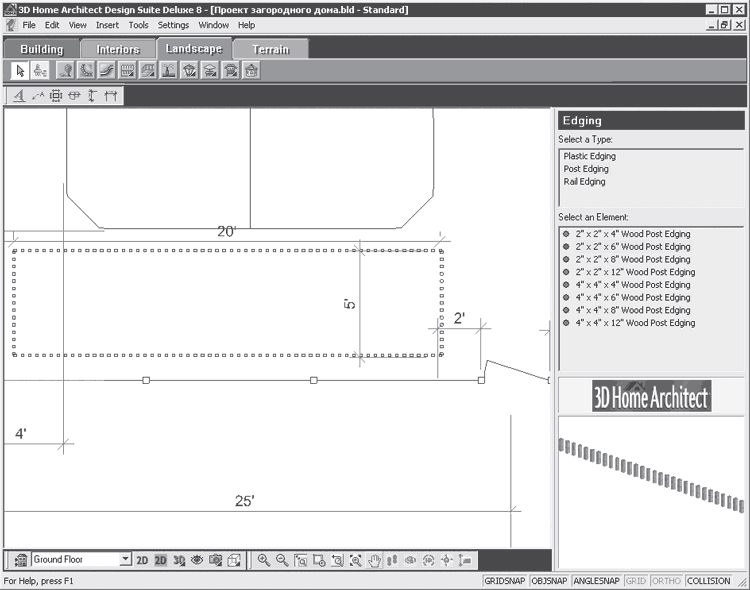Open the Insert menu
The width and height of the screenshot is (750, 590).
(x=107, y=24)
